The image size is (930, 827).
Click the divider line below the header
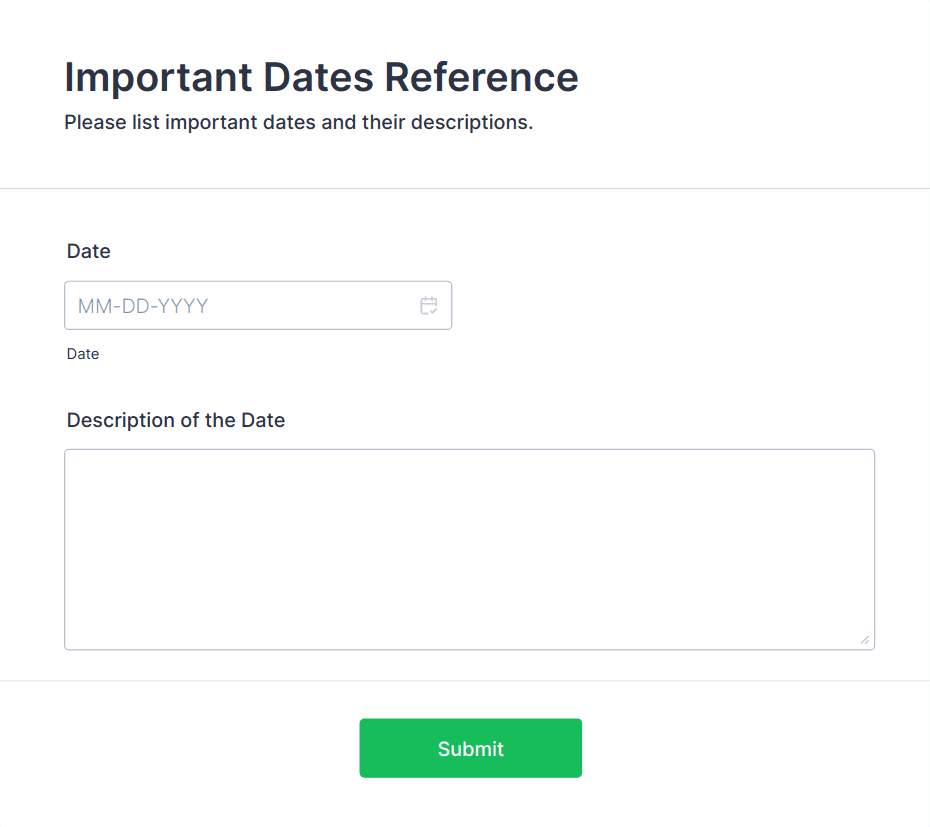coord(465,188)
